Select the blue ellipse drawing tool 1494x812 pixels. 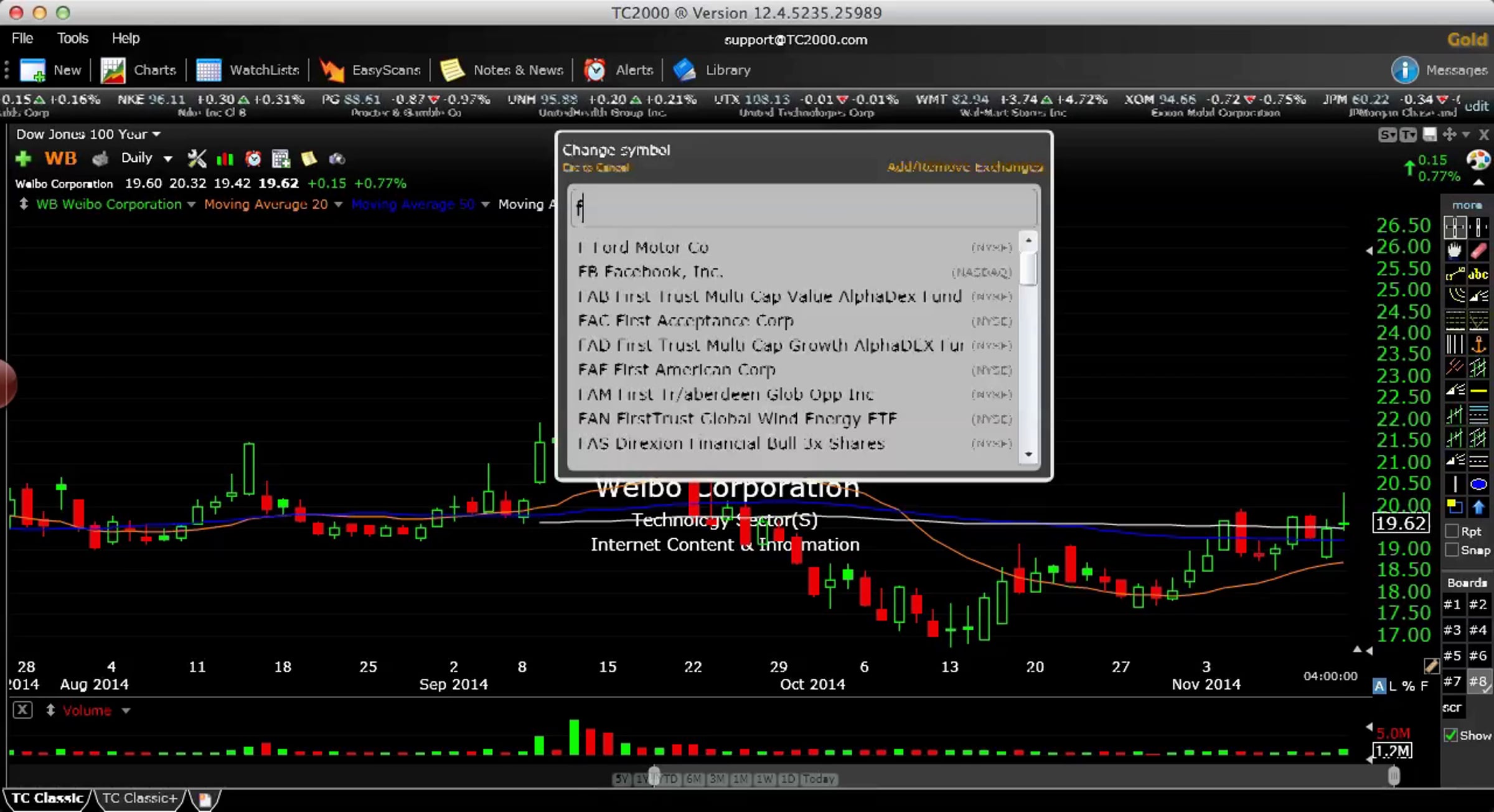coord(1478,484)
